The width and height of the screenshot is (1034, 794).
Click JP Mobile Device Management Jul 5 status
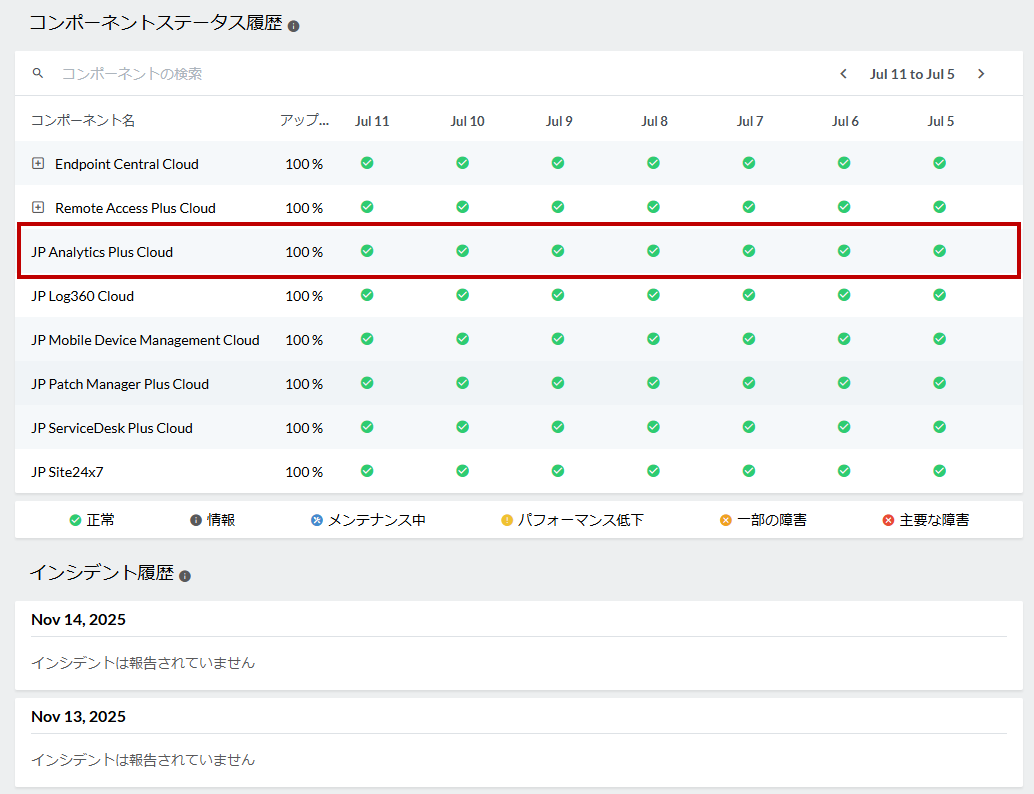click(940, 339)
